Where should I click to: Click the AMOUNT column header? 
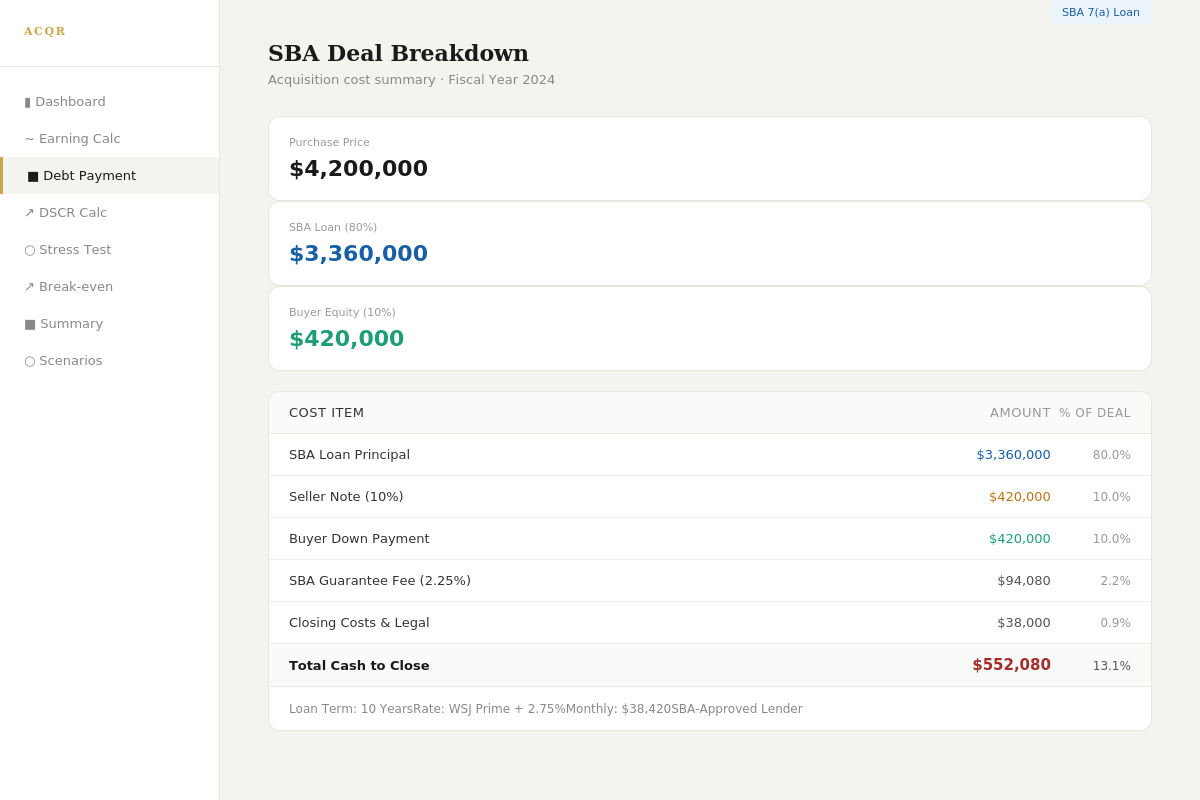tap(1020, 413)
